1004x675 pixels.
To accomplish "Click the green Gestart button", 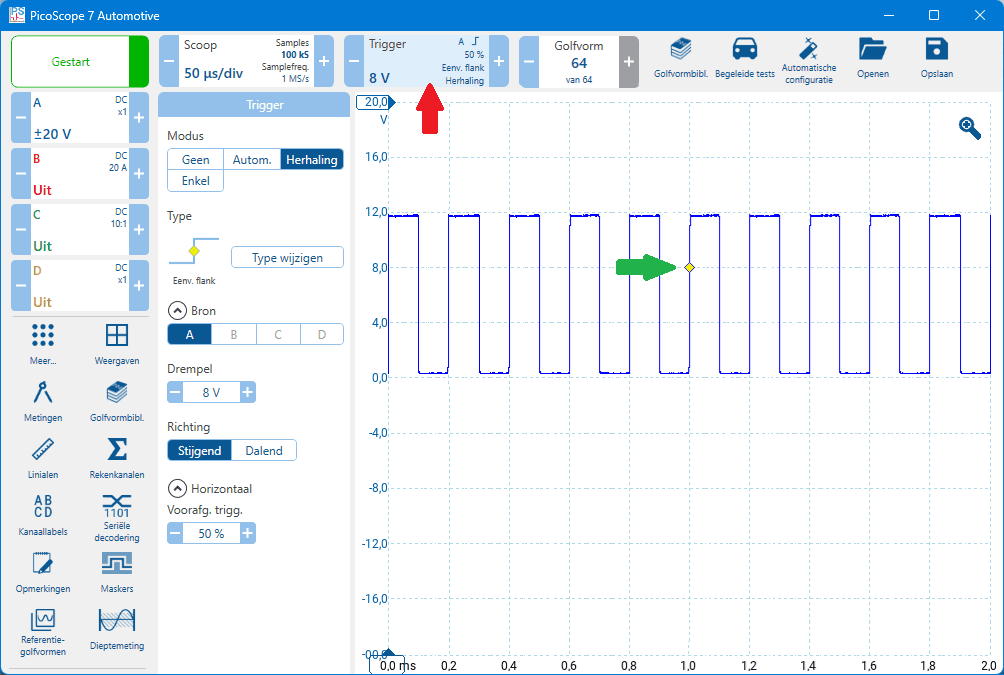I will pos(71,62).
